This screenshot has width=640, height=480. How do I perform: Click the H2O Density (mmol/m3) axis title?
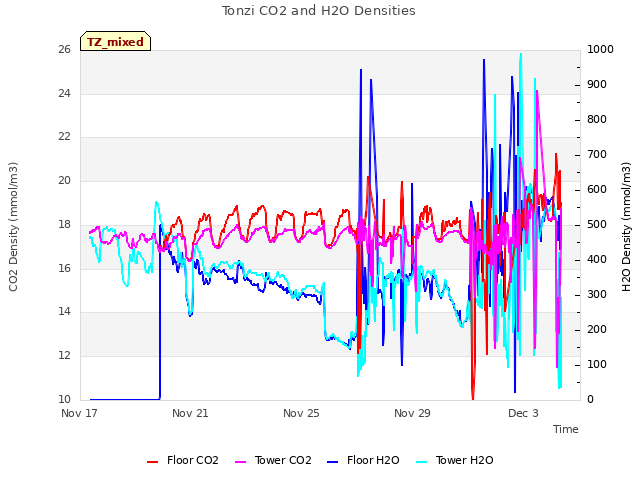[x=626, y=227]
